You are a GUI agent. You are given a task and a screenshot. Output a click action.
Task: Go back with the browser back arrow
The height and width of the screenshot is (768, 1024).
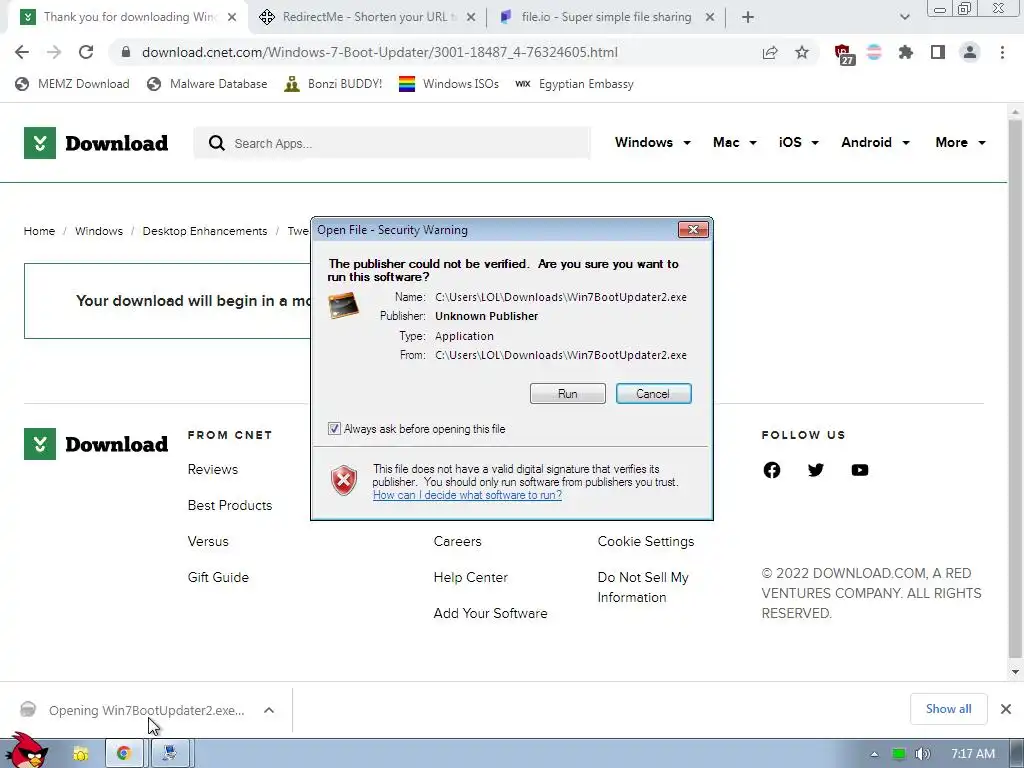[x=22, y=52]
